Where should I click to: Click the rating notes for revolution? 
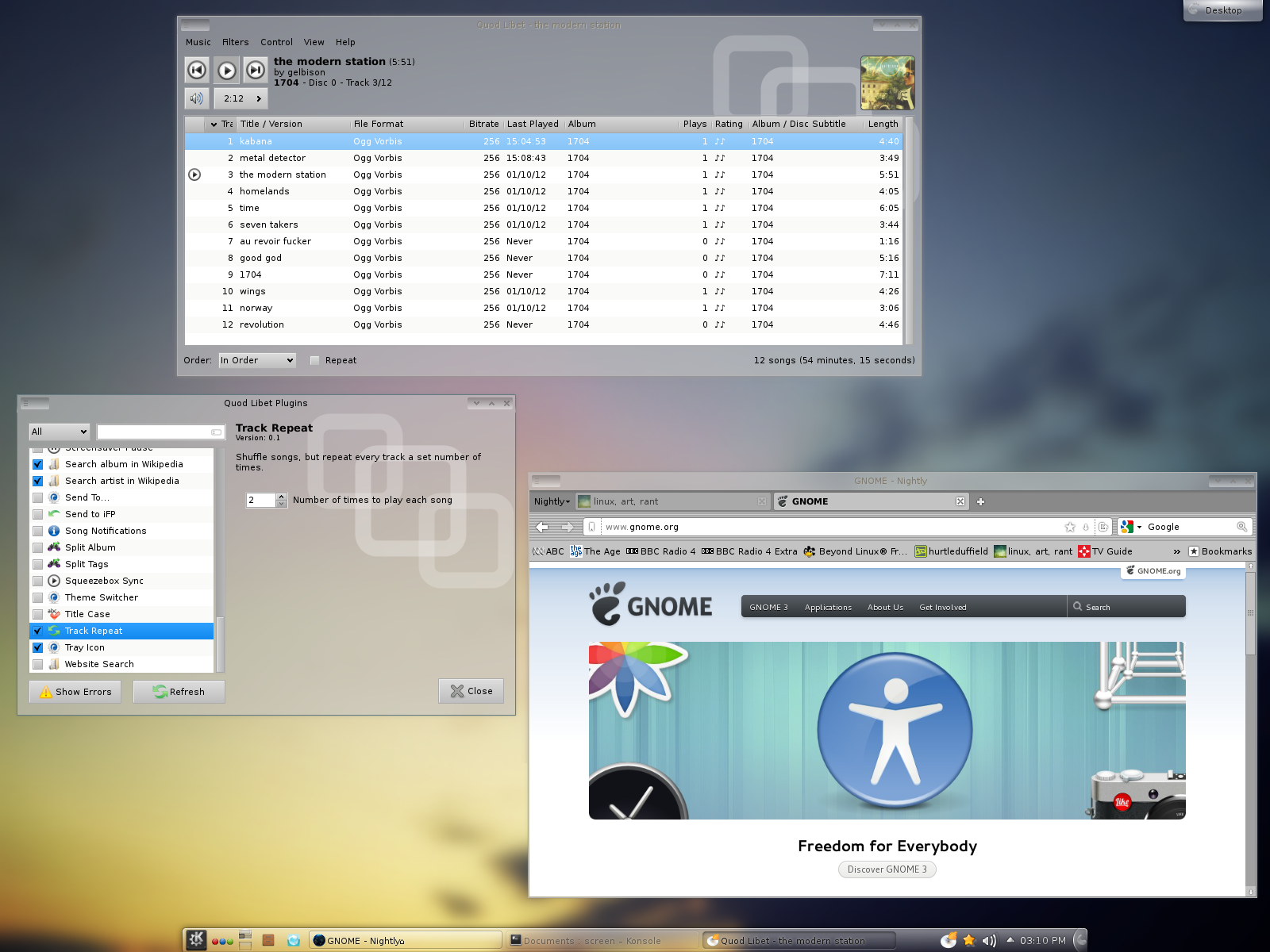coord(720,324)
